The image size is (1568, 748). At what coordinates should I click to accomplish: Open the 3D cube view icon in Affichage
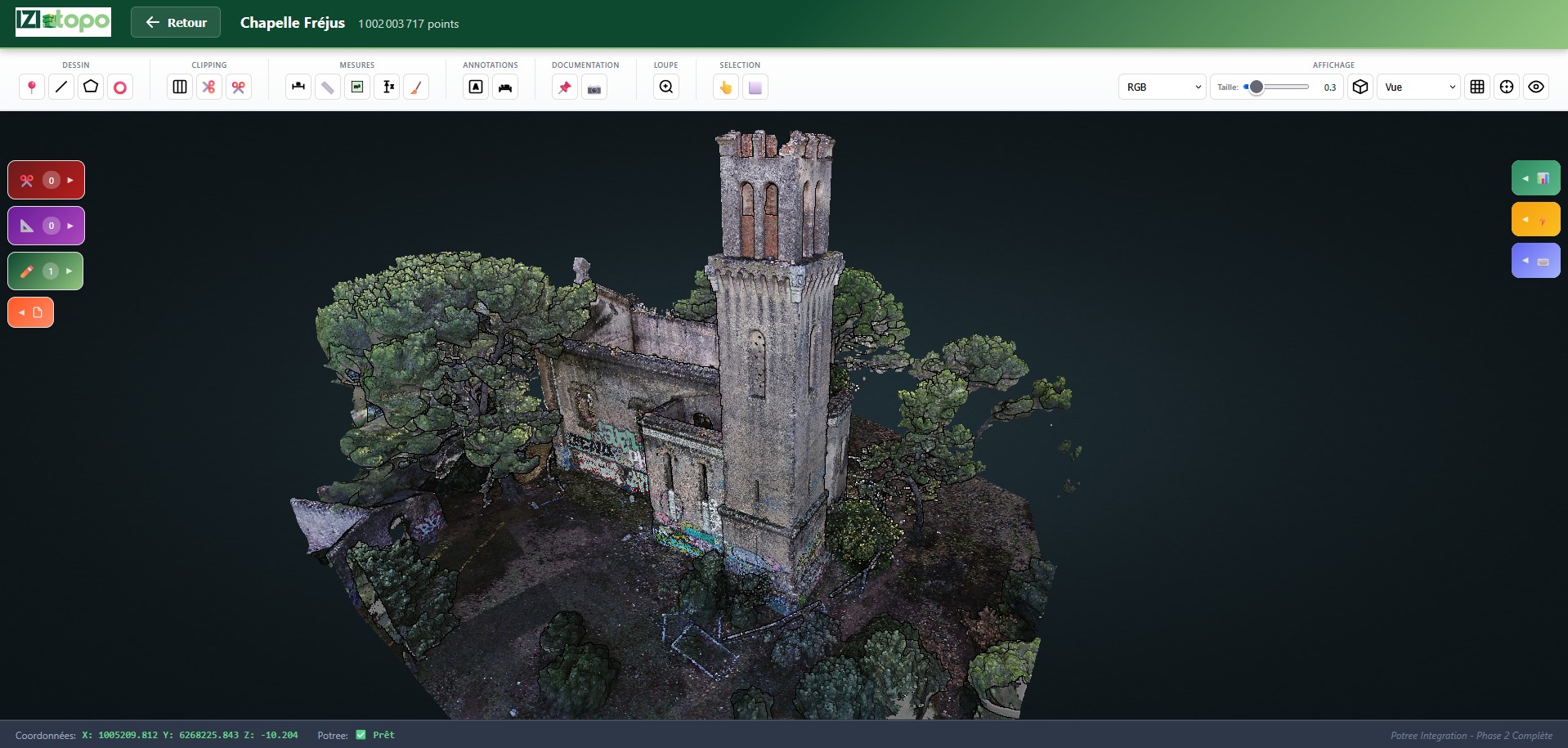1360,87
